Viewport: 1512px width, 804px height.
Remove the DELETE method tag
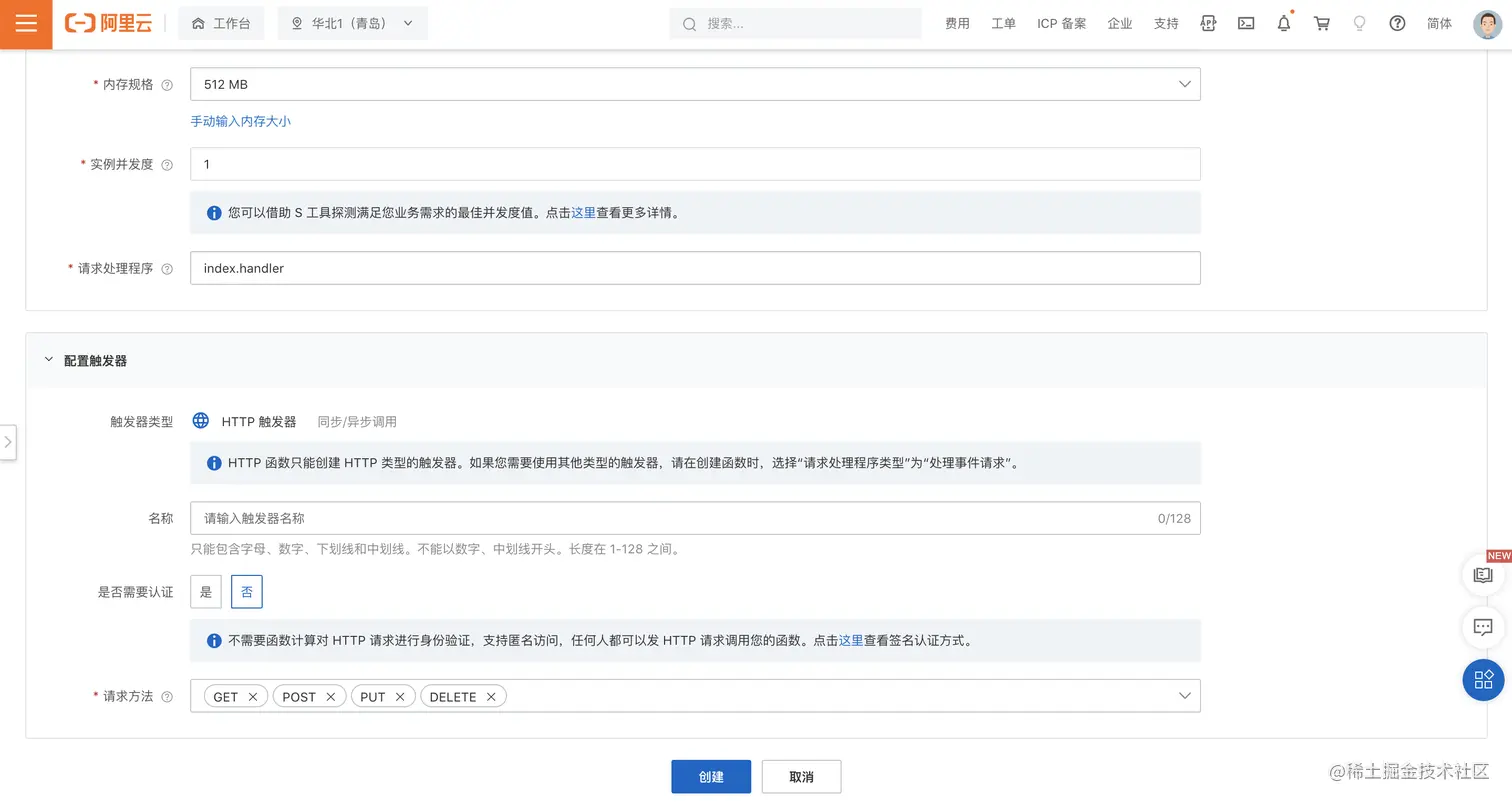pyautogui.click(x=491, y=697)
